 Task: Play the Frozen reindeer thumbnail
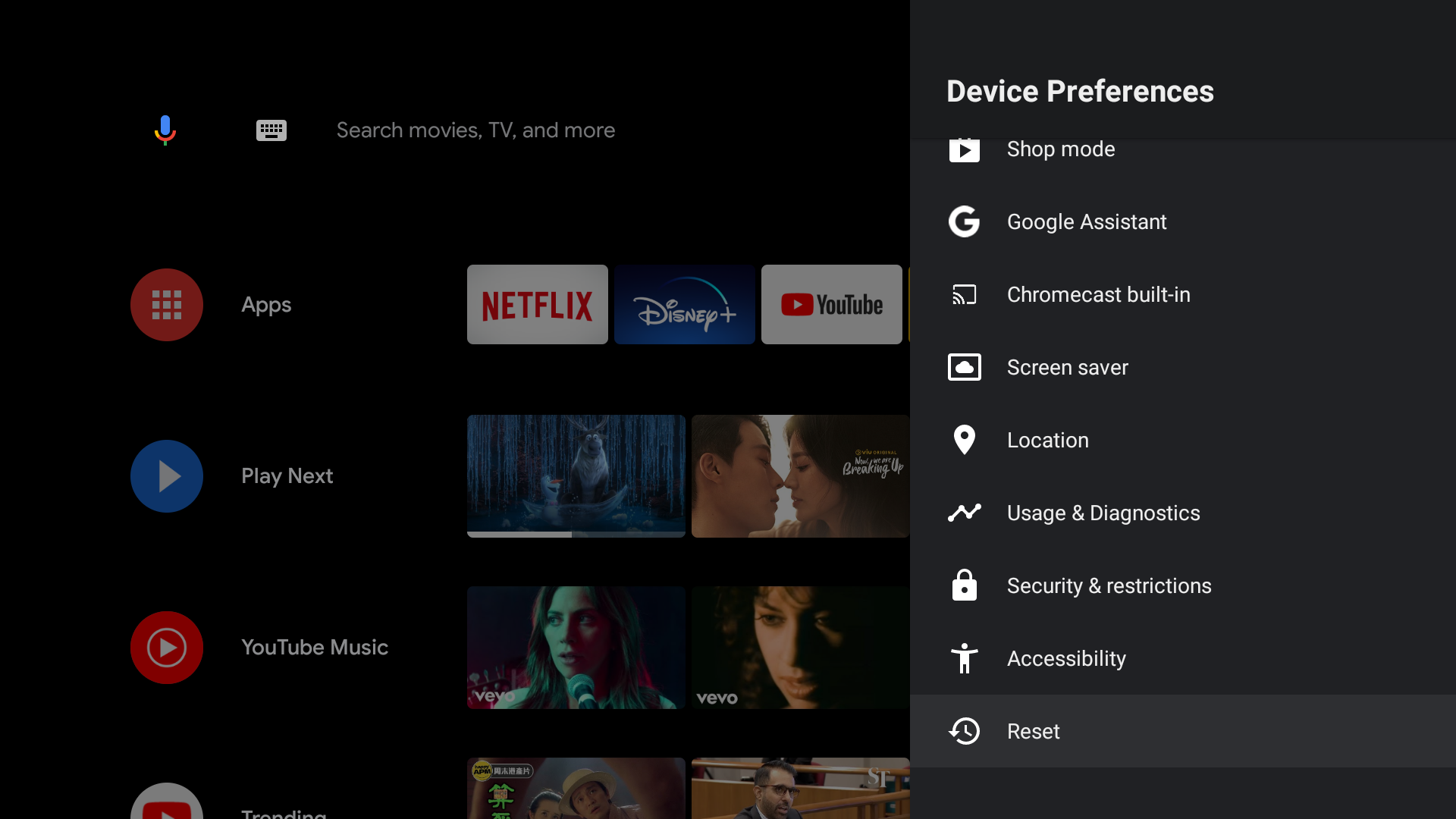coord(576,475)
